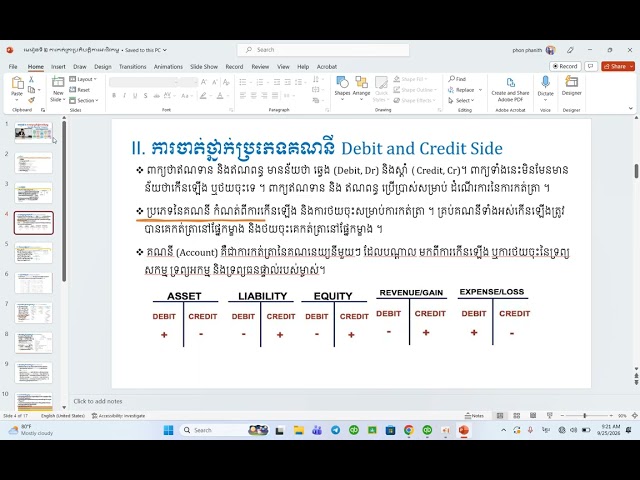Open the Share button dropdown arrow
The width and height of the screenshot is (640, 480).
pyautogui.click(x=632, y=66)
